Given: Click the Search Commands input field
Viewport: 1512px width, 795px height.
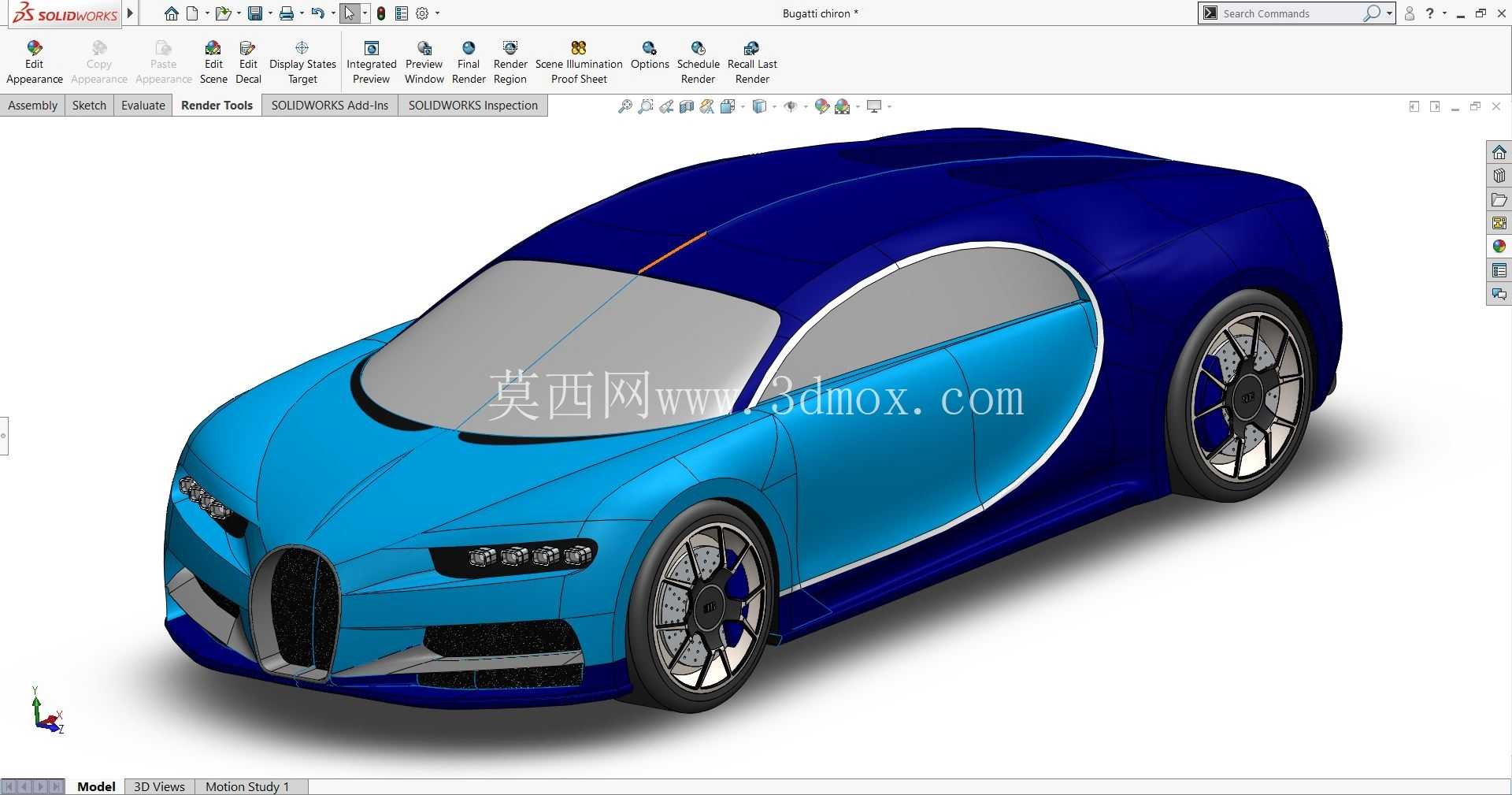Looking at the screenshot, I should [x=1290, y=13].
